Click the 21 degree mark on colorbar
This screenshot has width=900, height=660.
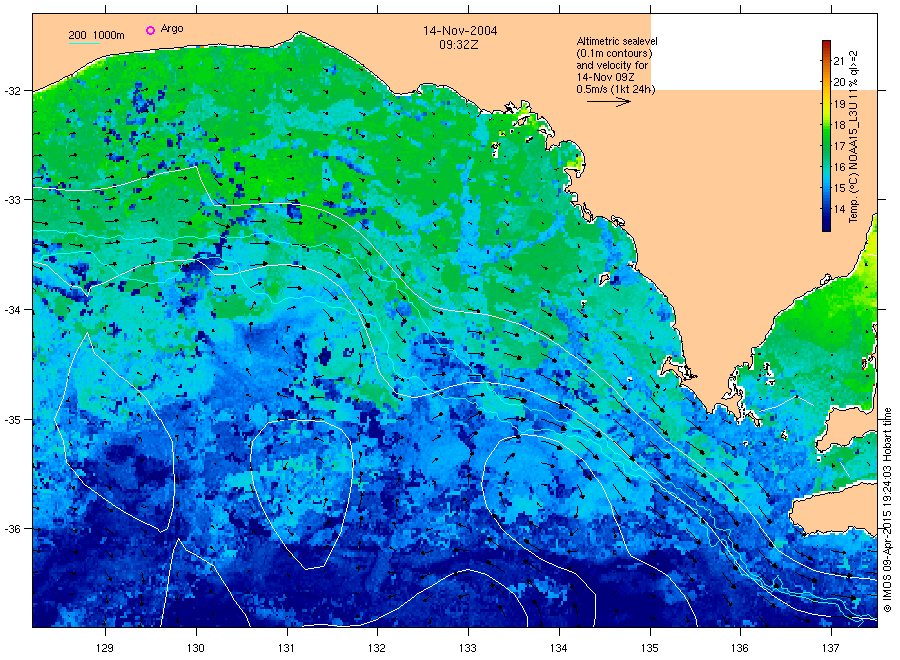point(839,61)
